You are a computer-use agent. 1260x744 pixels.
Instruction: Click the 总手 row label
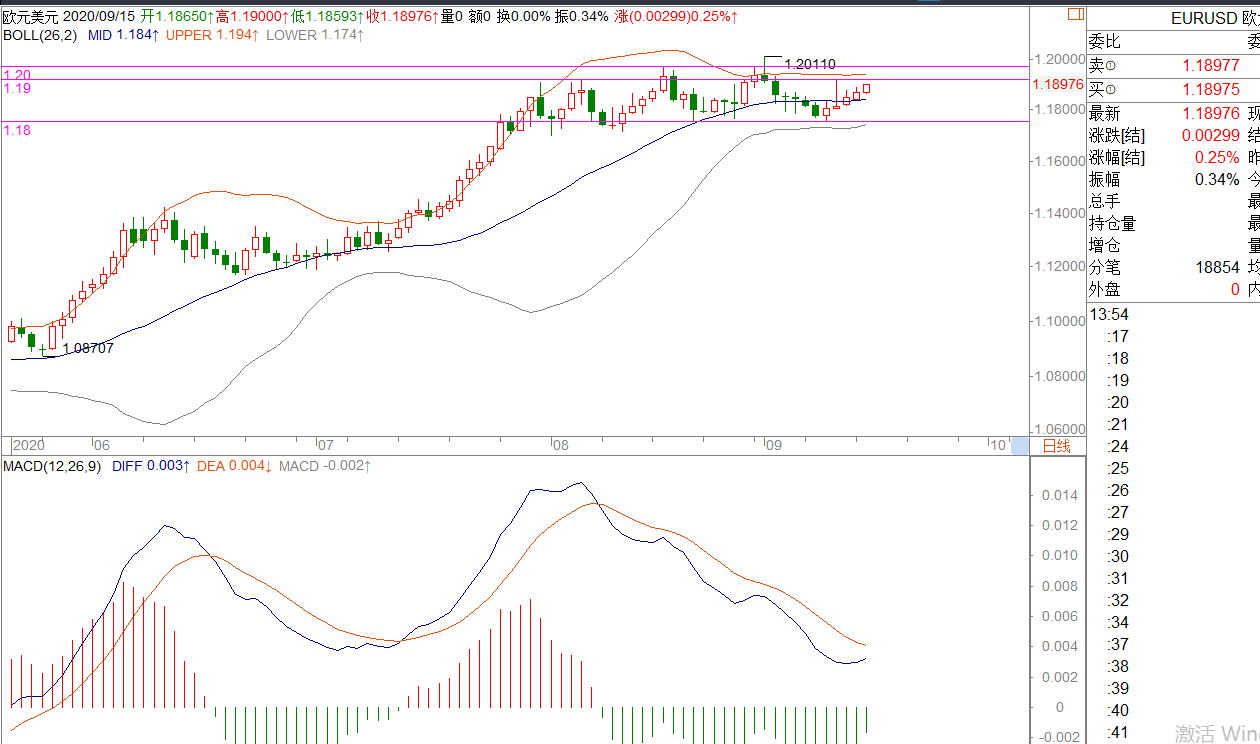(1105, 202)
